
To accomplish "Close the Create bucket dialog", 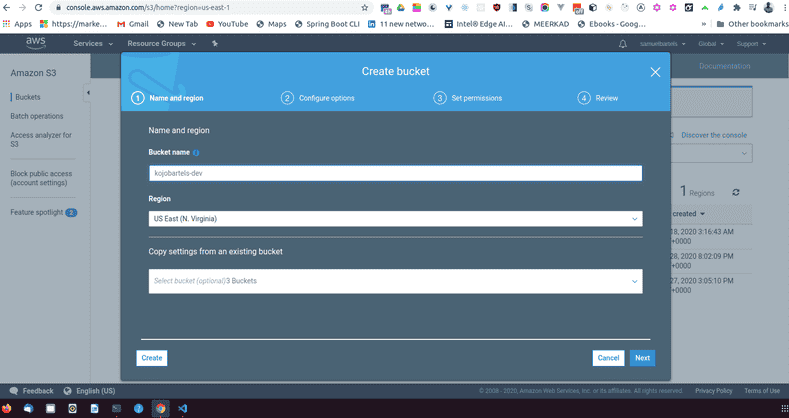I will click(x=655, y=72).
